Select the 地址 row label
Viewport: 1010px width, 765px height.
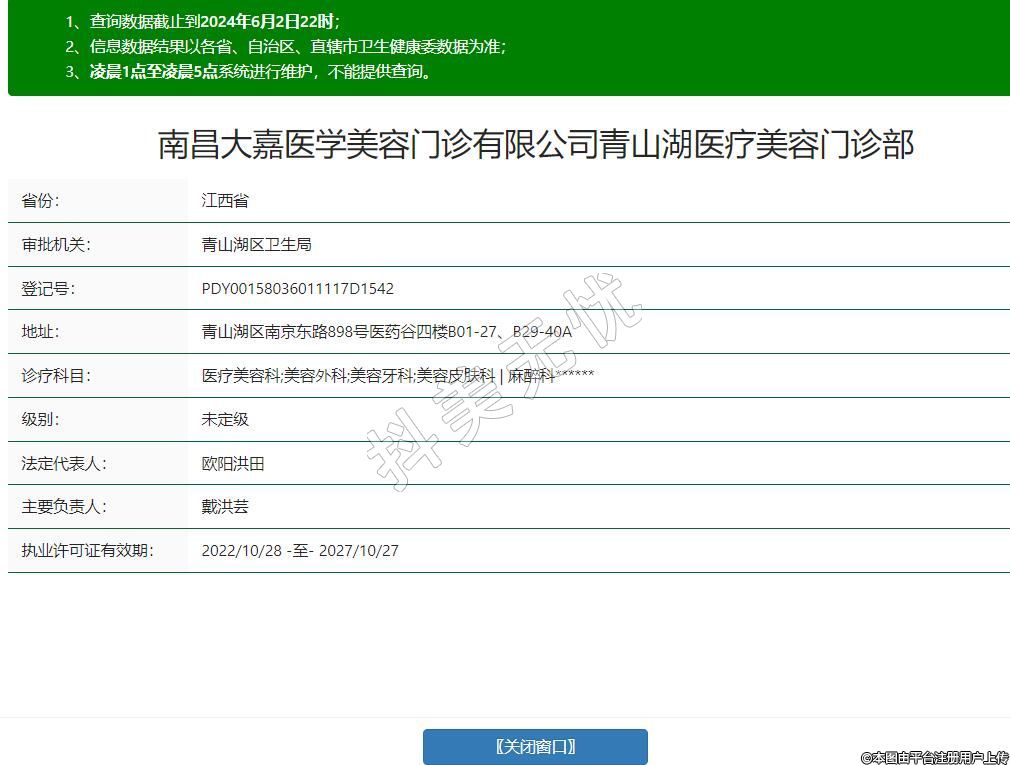pyautogui.click(x=41, y=331)
